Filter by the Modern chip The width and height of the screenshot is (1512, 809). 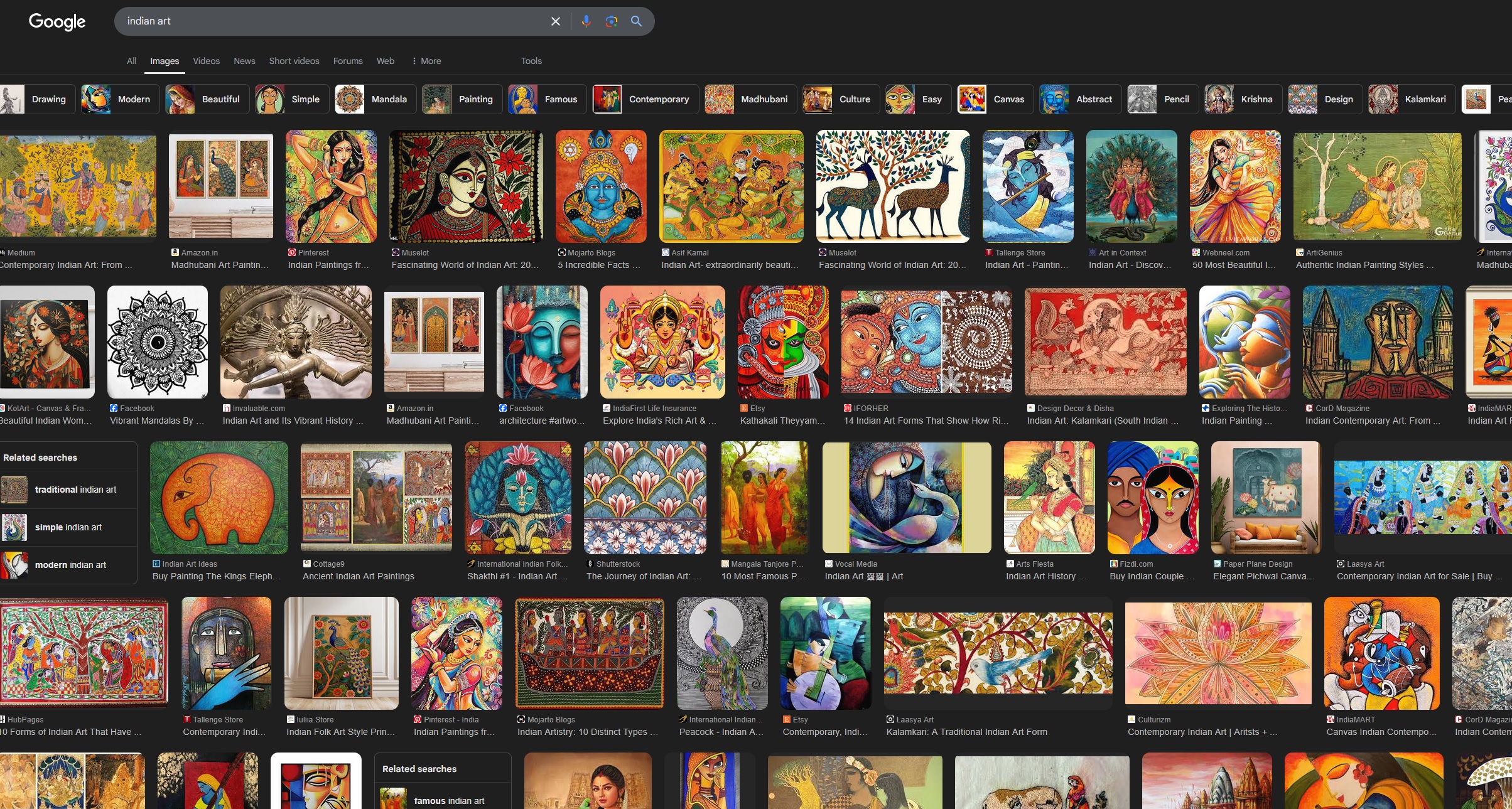coord(121,99)
